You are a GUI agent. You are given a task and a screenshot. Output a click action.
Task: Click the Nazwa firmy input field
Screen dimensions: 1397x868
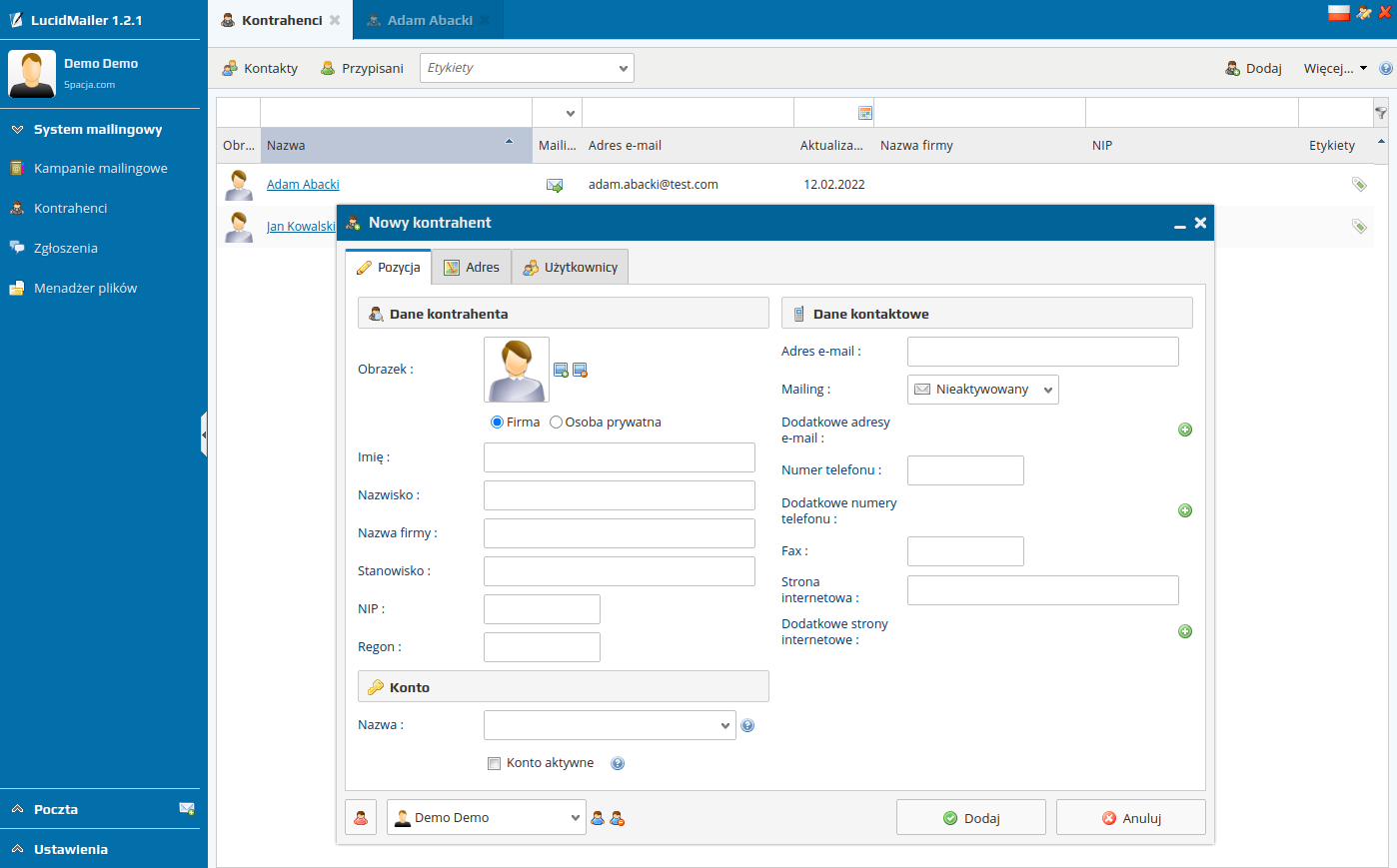[620, 533]
